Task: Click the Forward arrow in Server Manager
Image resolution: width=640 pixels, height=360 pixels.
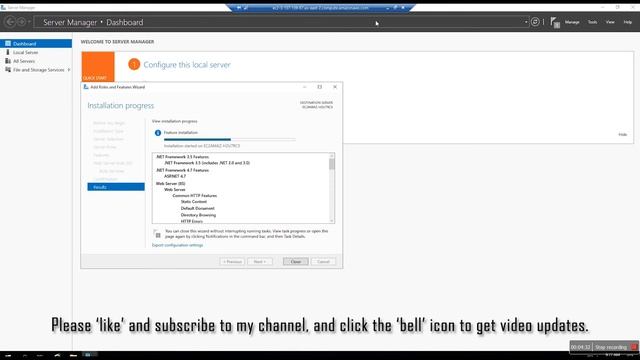Action: point(21,22)
